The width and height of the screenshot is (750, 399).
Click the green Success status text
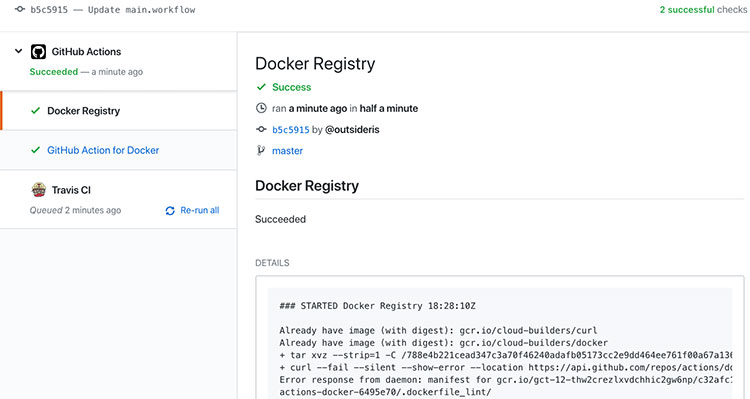(292, 87)
